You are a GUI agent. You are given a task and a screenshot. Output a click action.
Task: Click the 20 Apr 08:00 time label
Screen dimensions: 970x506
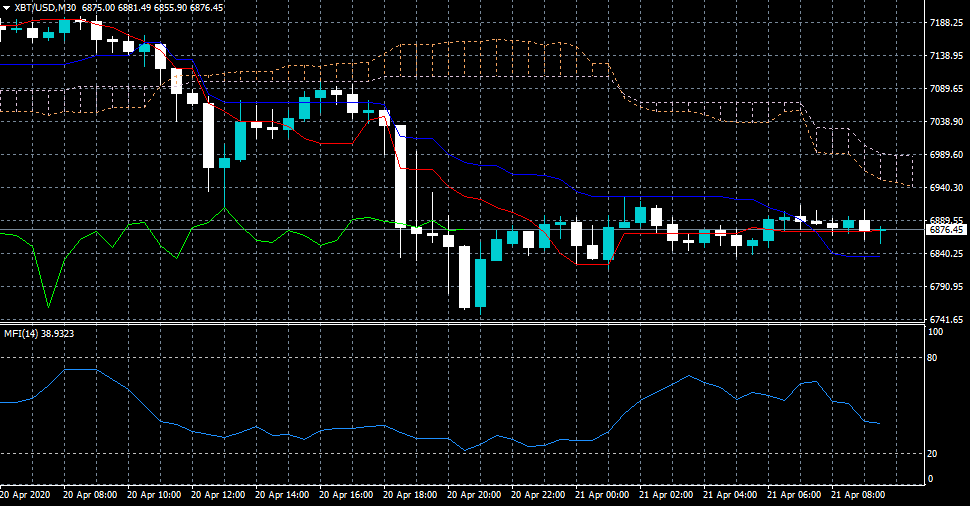tap(90, 495)
